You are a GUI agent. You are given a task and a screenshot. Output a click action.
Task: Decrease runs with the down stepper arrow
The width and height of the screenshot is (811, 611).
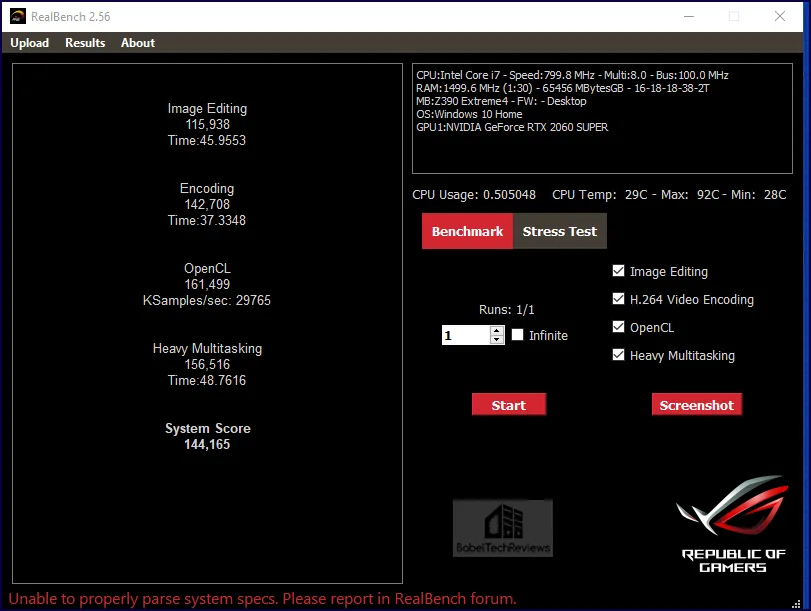click(497, 339)
